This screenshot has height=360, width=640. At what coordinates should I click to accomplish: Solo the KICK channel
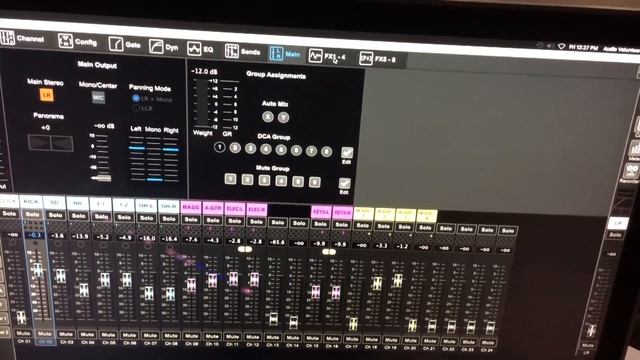coord(33,214)
